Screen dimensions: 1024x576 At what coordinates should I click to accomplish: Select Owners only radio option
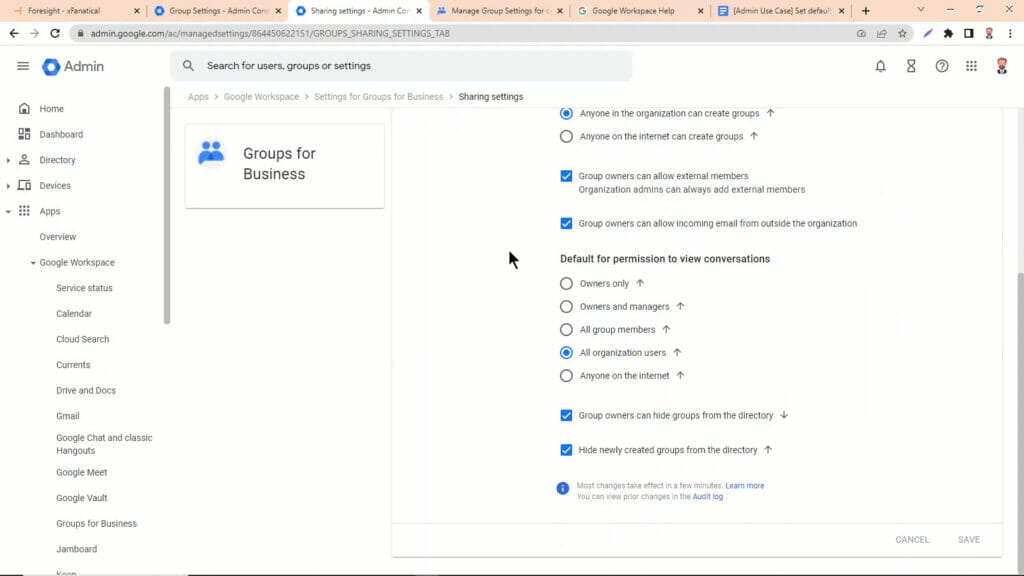pos(566,283)
